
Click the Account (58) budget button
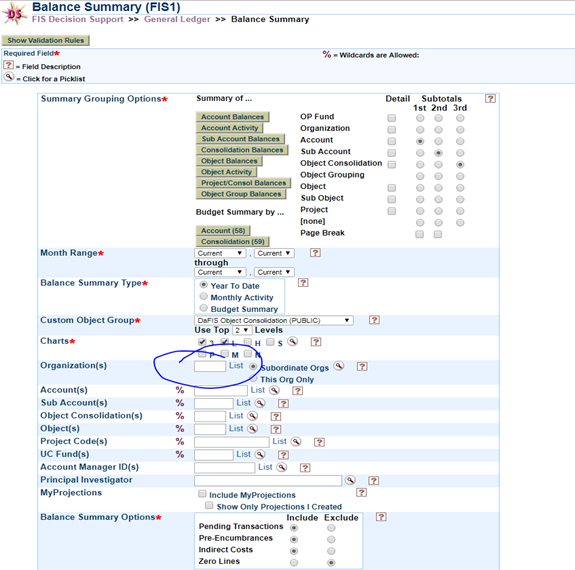(x=223, y=230)
